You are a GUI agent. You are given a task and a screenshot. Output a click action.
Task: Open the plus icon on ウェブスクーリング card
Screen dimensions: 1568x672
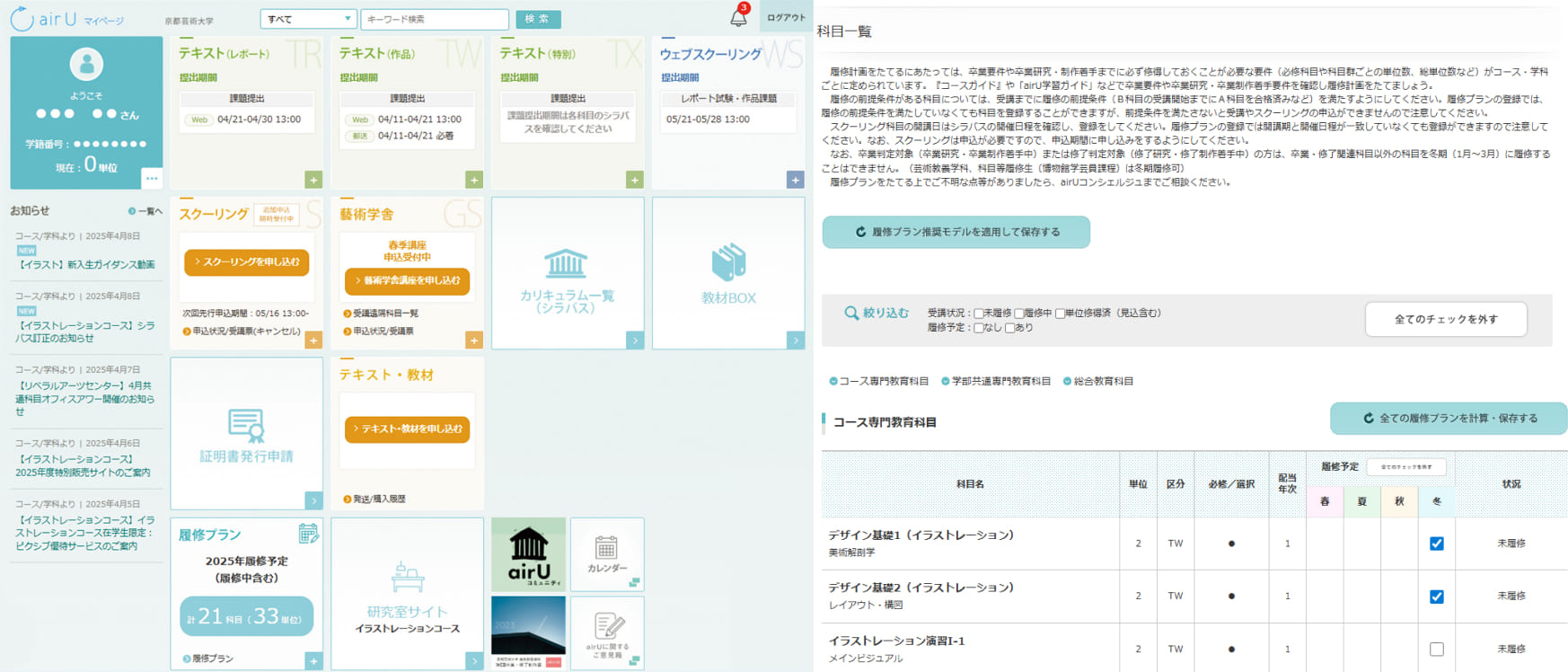click(x=796, y=180)
